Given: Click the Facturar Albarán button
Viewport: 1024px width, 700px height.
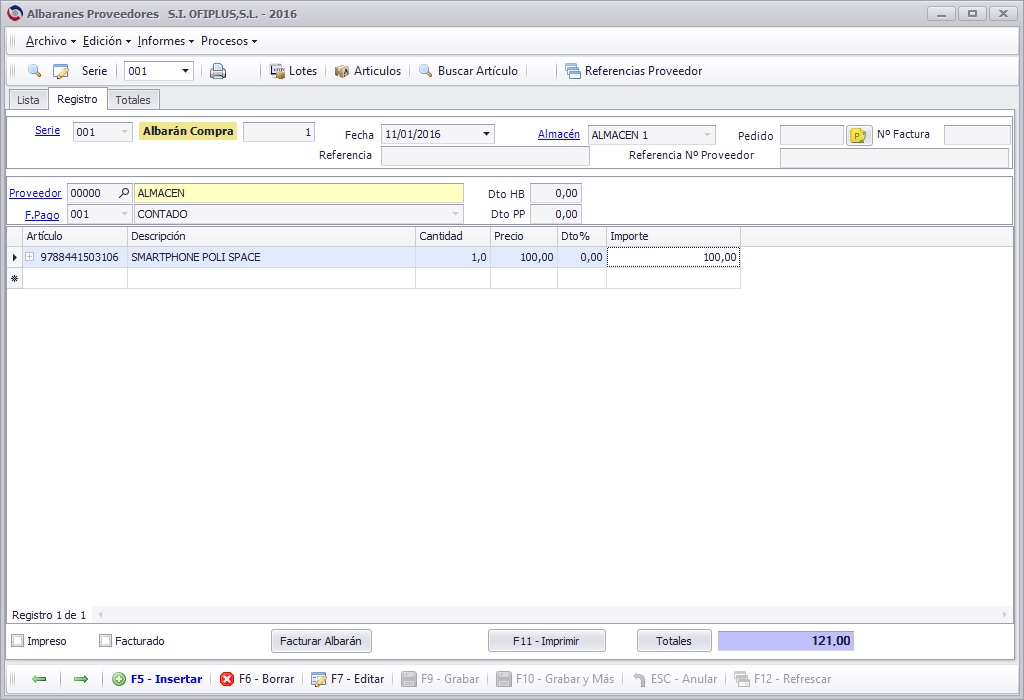Looking at the screenshot, I should (x=321, y=641).
